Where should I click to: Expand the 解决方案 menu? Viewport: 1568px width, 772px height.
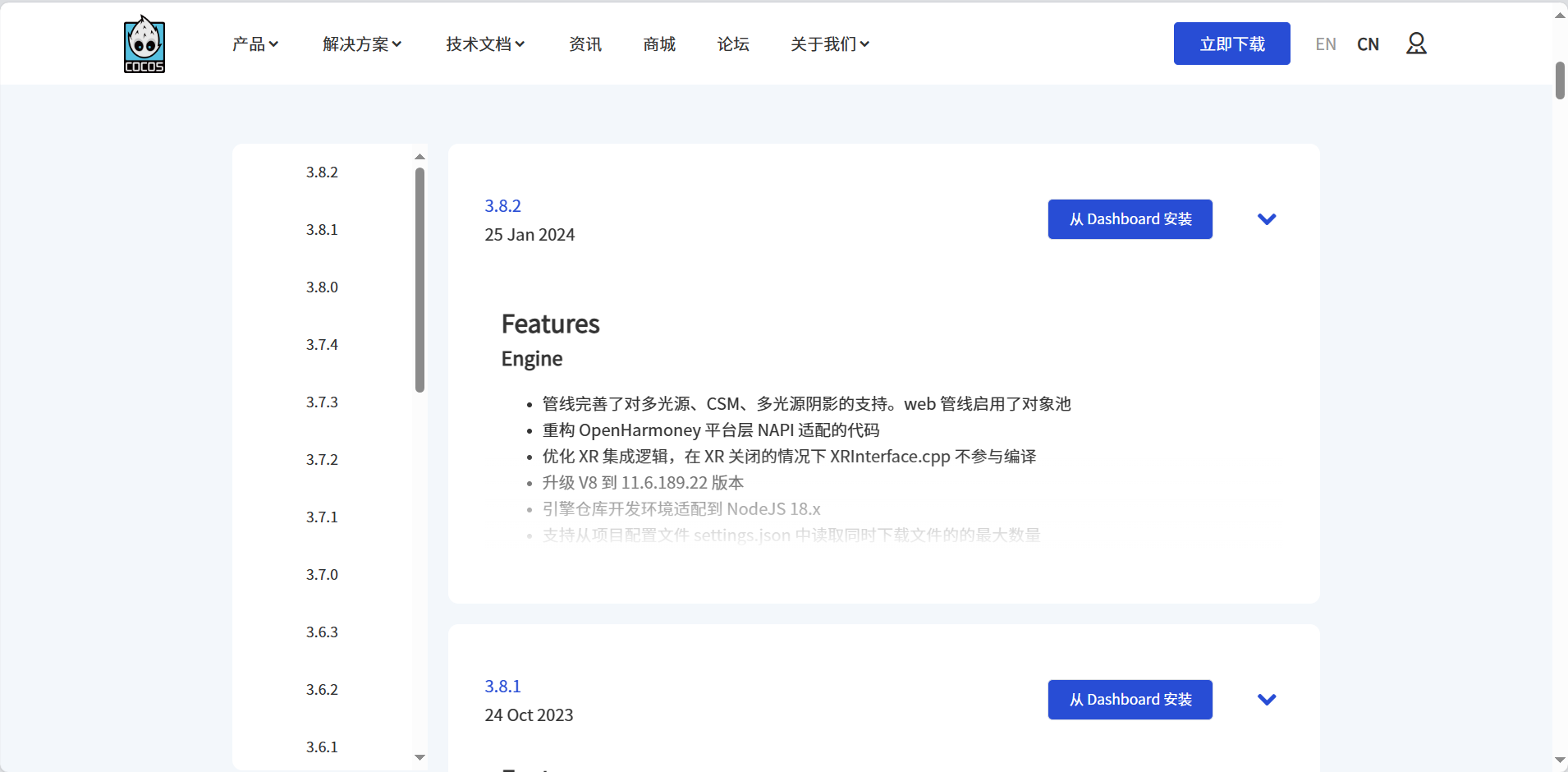pos(362,44)
